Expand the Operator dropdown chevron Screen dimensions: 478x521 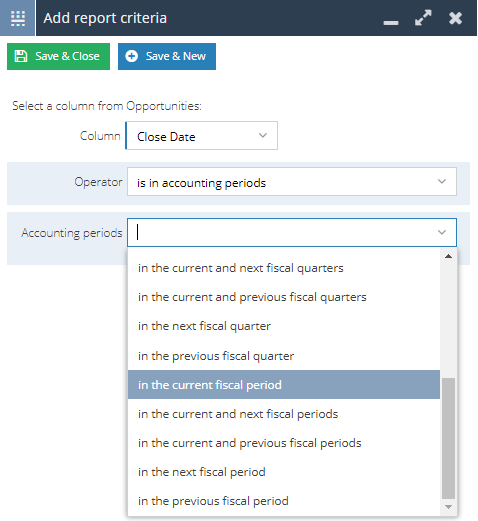point(442,181)
